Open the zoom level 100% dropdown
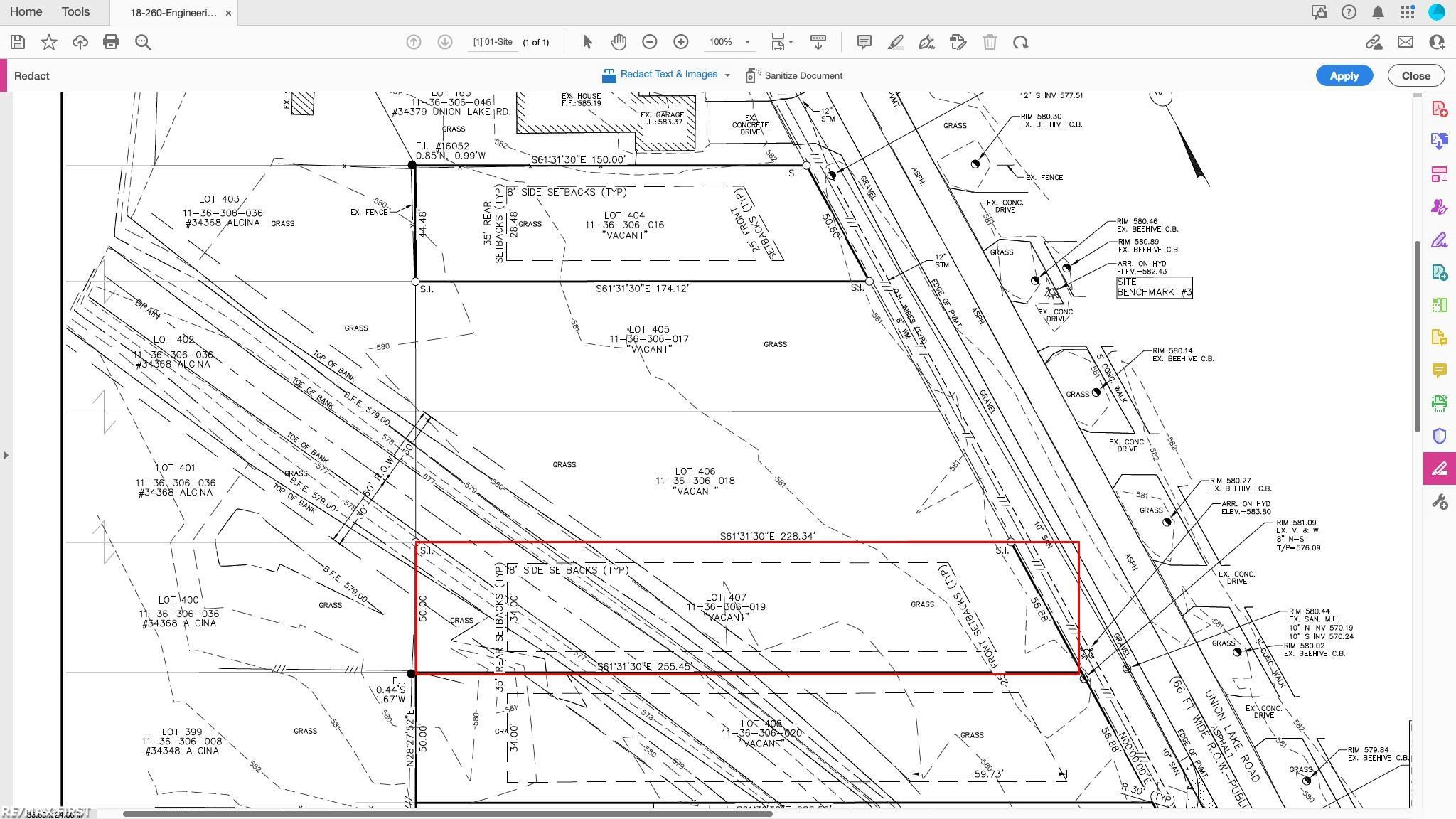Screen dimensions: 1456x819 pyautogui.click(x=747, y=42)
